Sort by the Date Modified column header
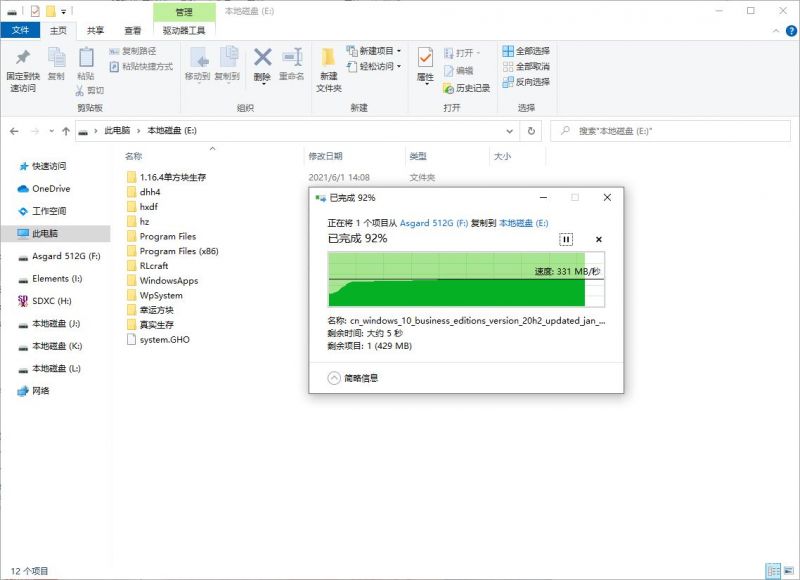Screen dimensions: 800x580 point(356,156)
